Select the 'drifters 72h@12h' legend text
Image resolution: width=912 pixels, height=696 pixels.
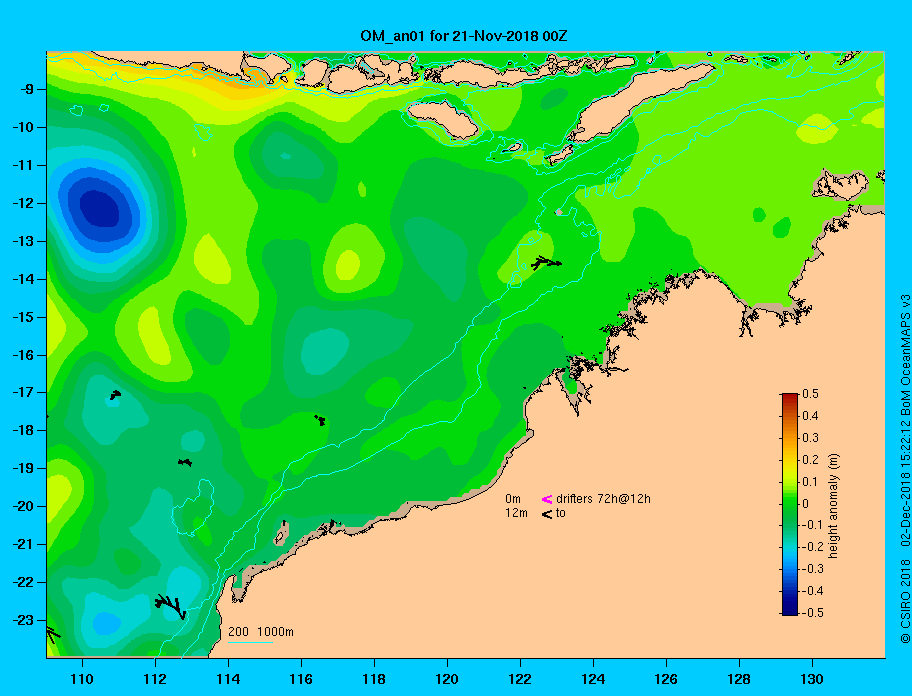pos(603,499)
